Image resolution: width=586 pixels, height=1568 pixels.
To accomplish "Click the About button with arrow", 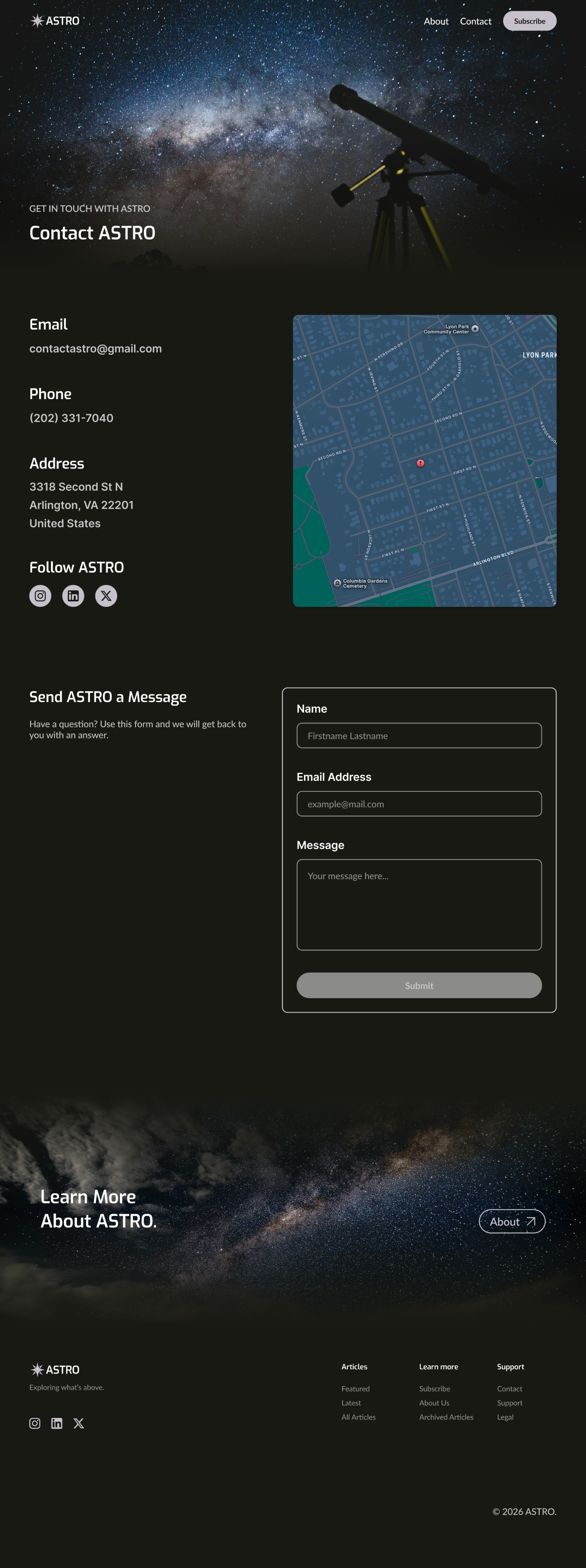I will coord(512,1222).
